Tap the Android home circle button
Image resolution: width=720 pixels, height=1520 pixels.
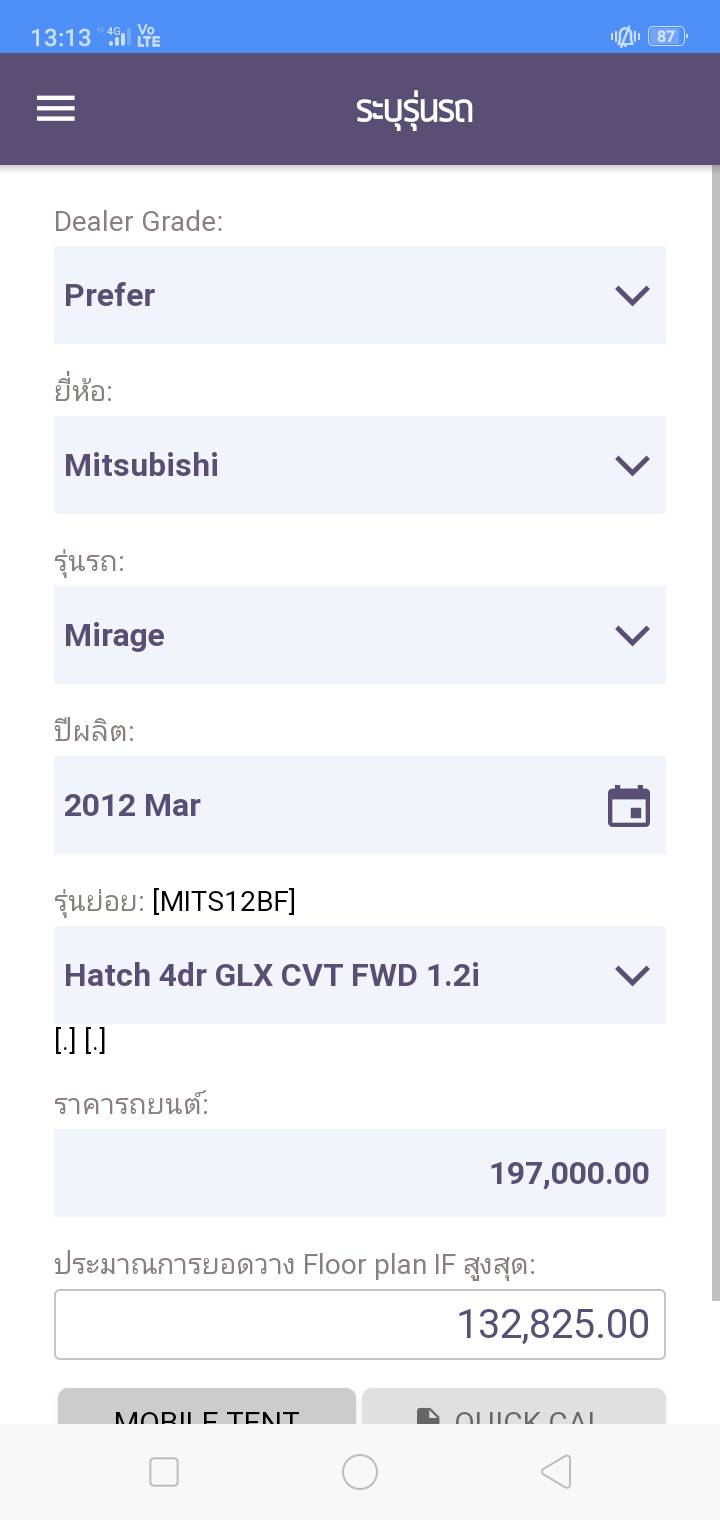[360, 1472]
